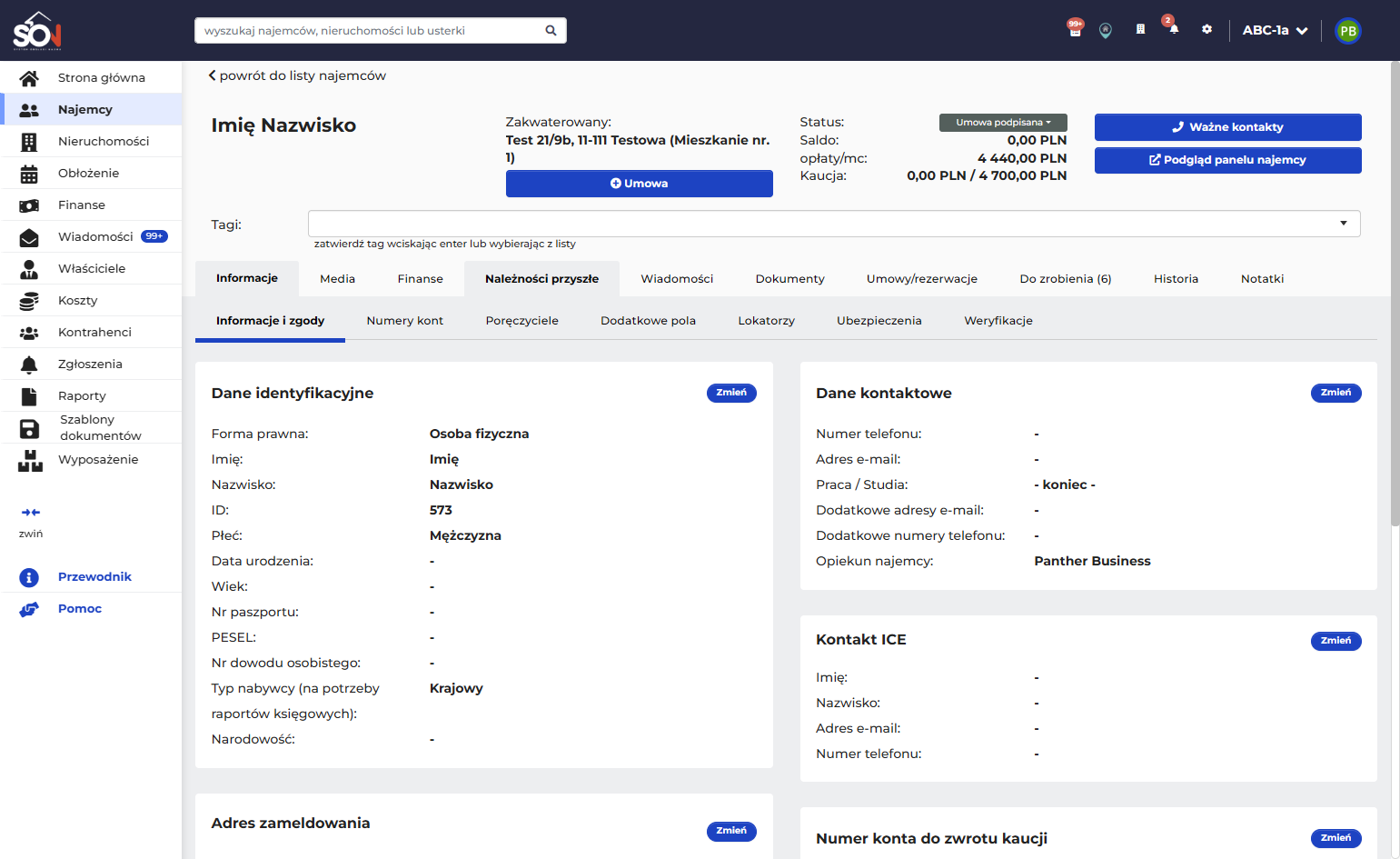
Task: Expand the Tagi dropdown arrow
Action: click(1343, 224)
